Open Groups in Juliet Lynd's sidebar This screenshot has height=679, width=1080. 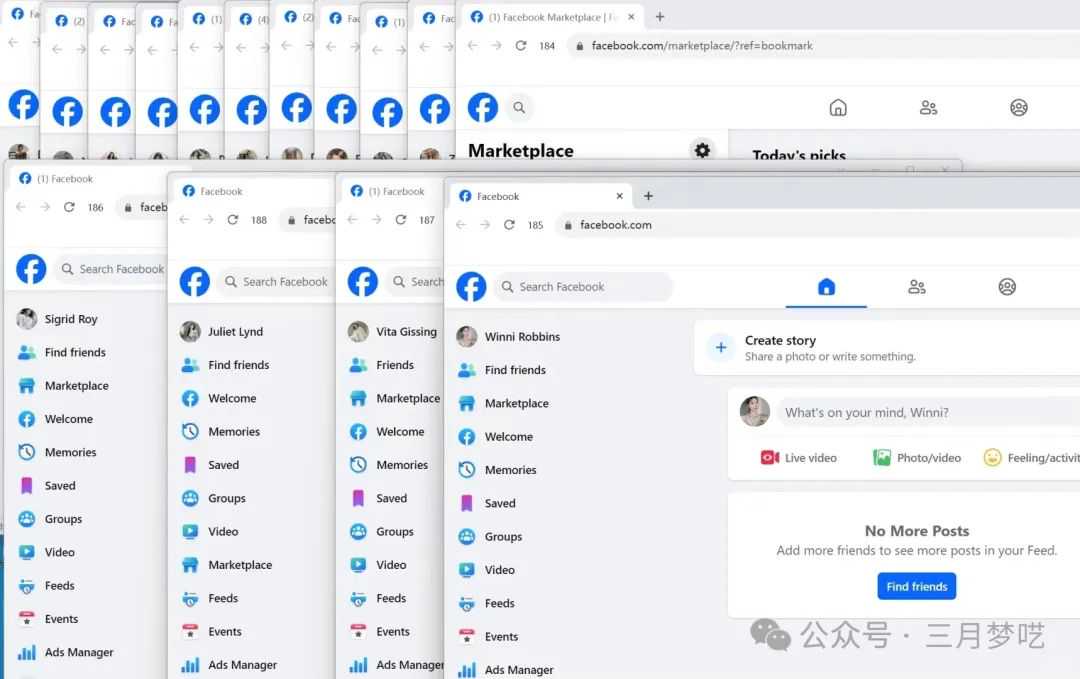click(213, 498)
